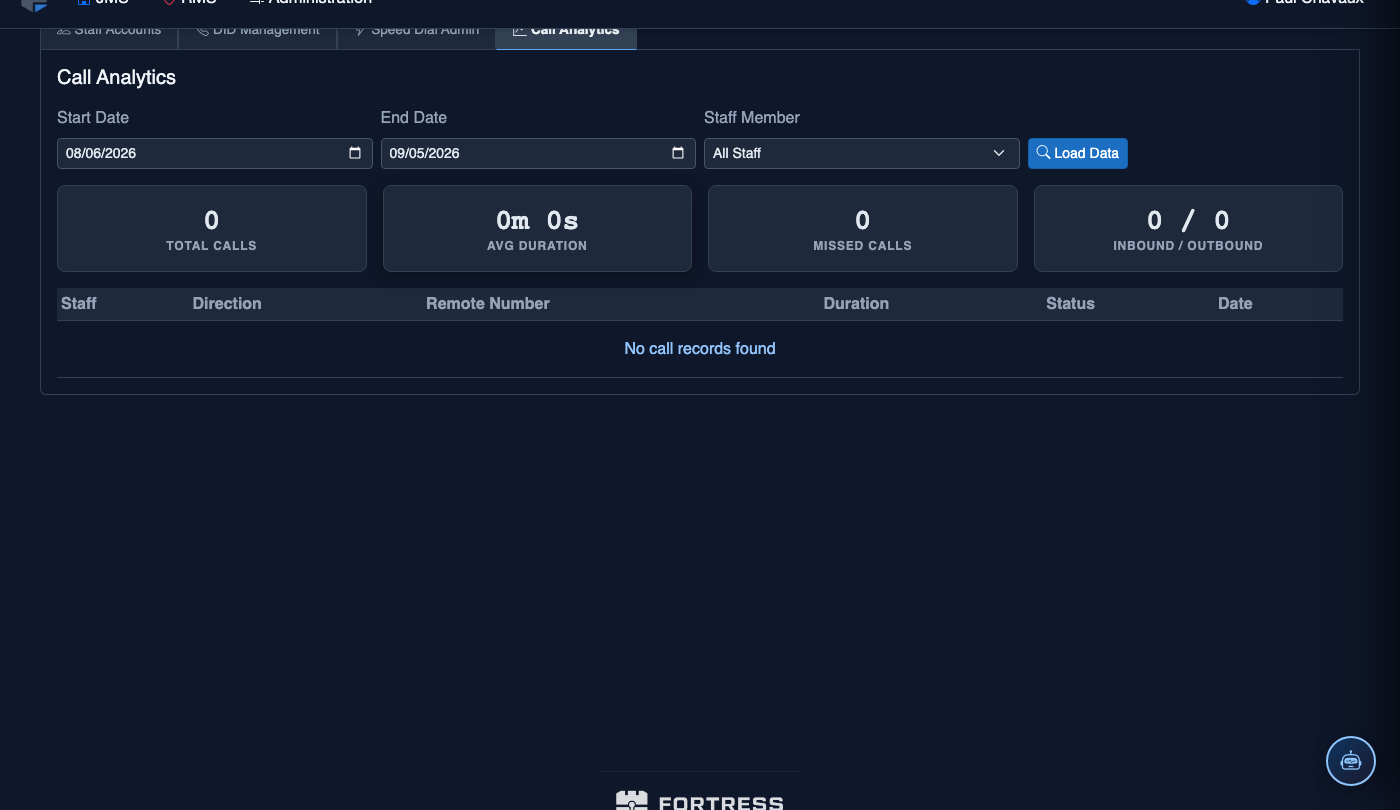Click the Start Date field label
Image resolution: width=1400 pixels, height=810 pixels.
93,117
